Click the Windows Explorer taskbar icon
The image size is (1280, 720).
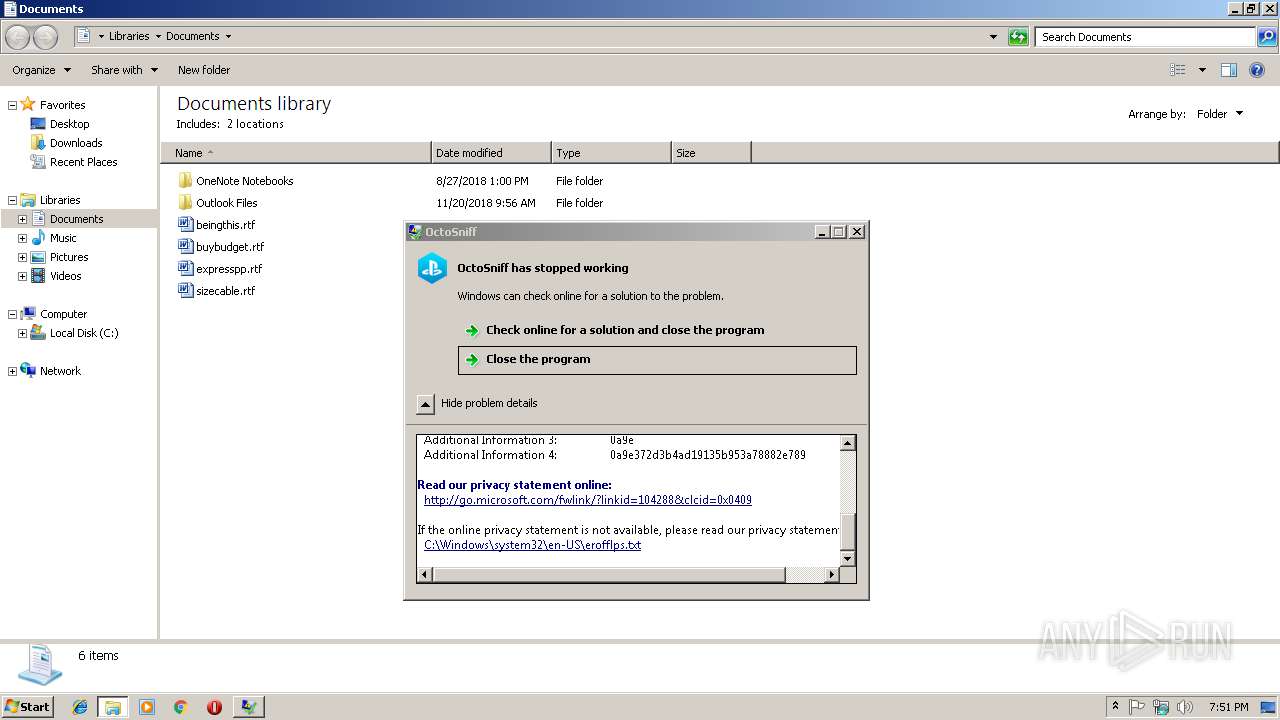click(113, 707)
